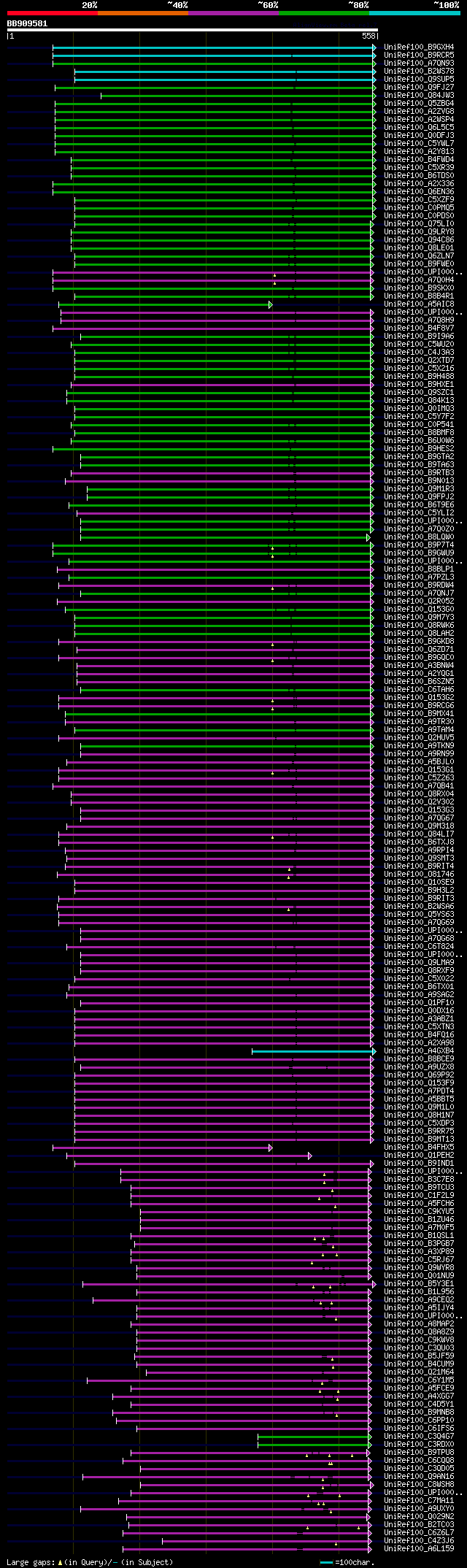The width and height of the screenshot is (467, 1568).
Task: Select UniRef100_B4FWD4 label
Action: coord(419,160)
